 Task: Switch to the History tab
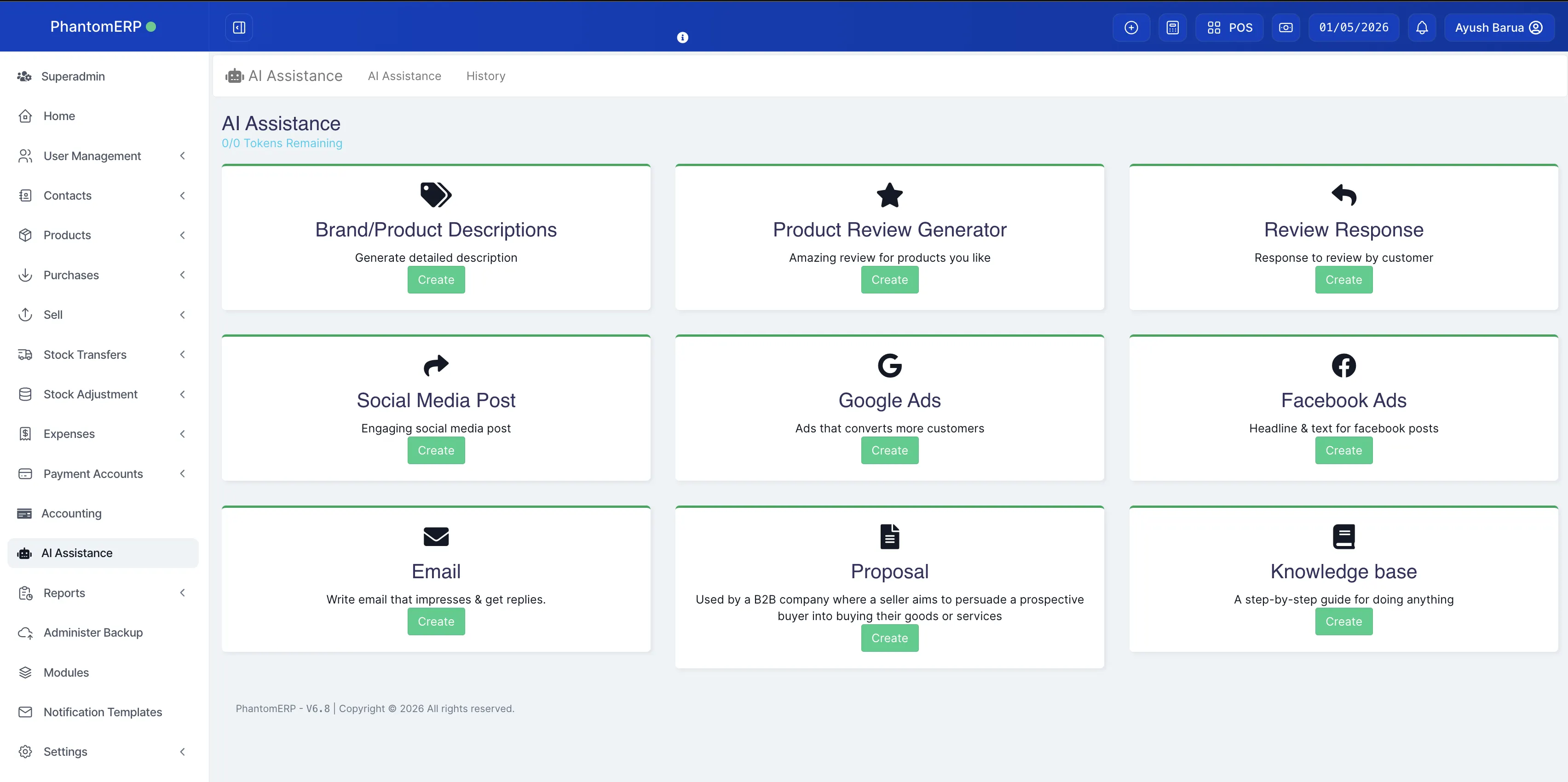(x=485, y=75)
